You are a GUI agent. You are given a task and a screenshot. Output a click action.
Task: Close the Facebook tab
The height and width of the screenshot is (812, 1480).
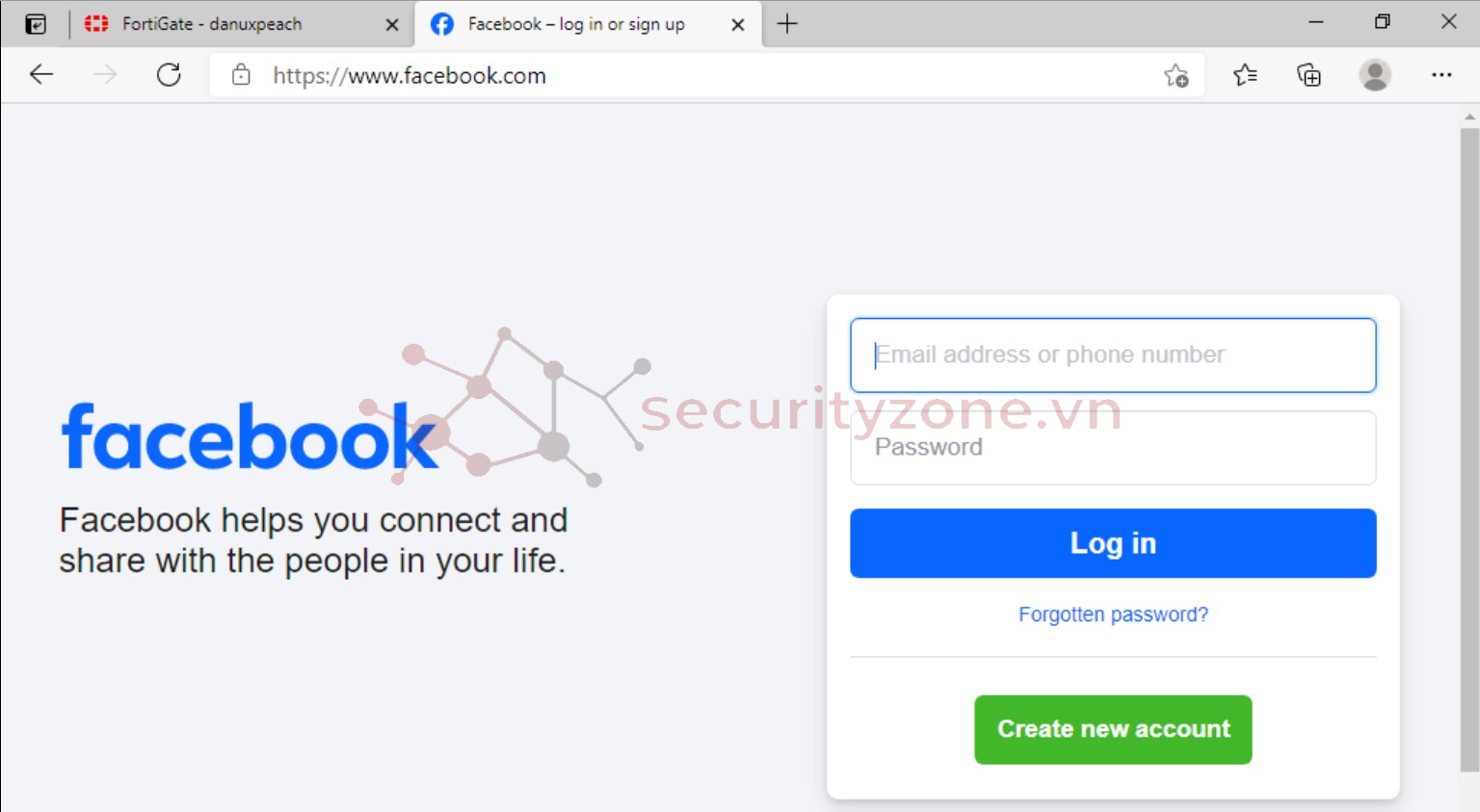coord(738,25)
